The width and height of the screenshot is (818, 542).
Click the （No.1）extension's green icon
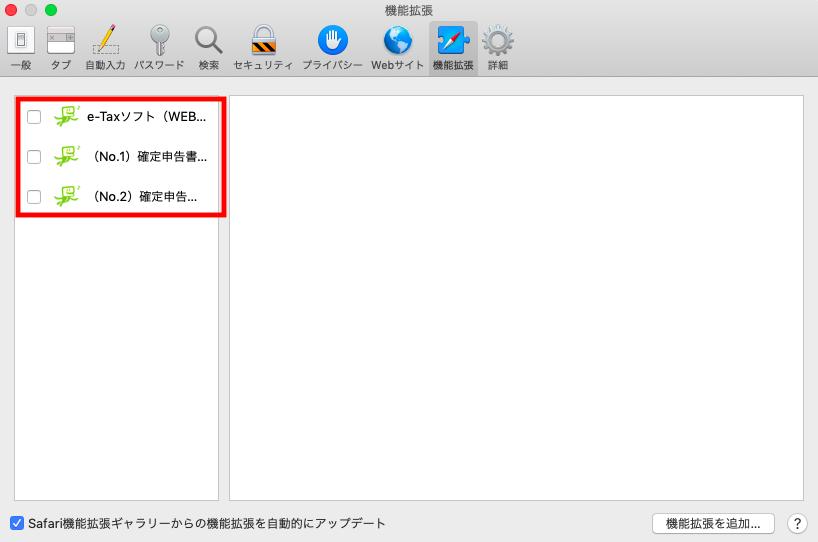(x=67, y=155)
